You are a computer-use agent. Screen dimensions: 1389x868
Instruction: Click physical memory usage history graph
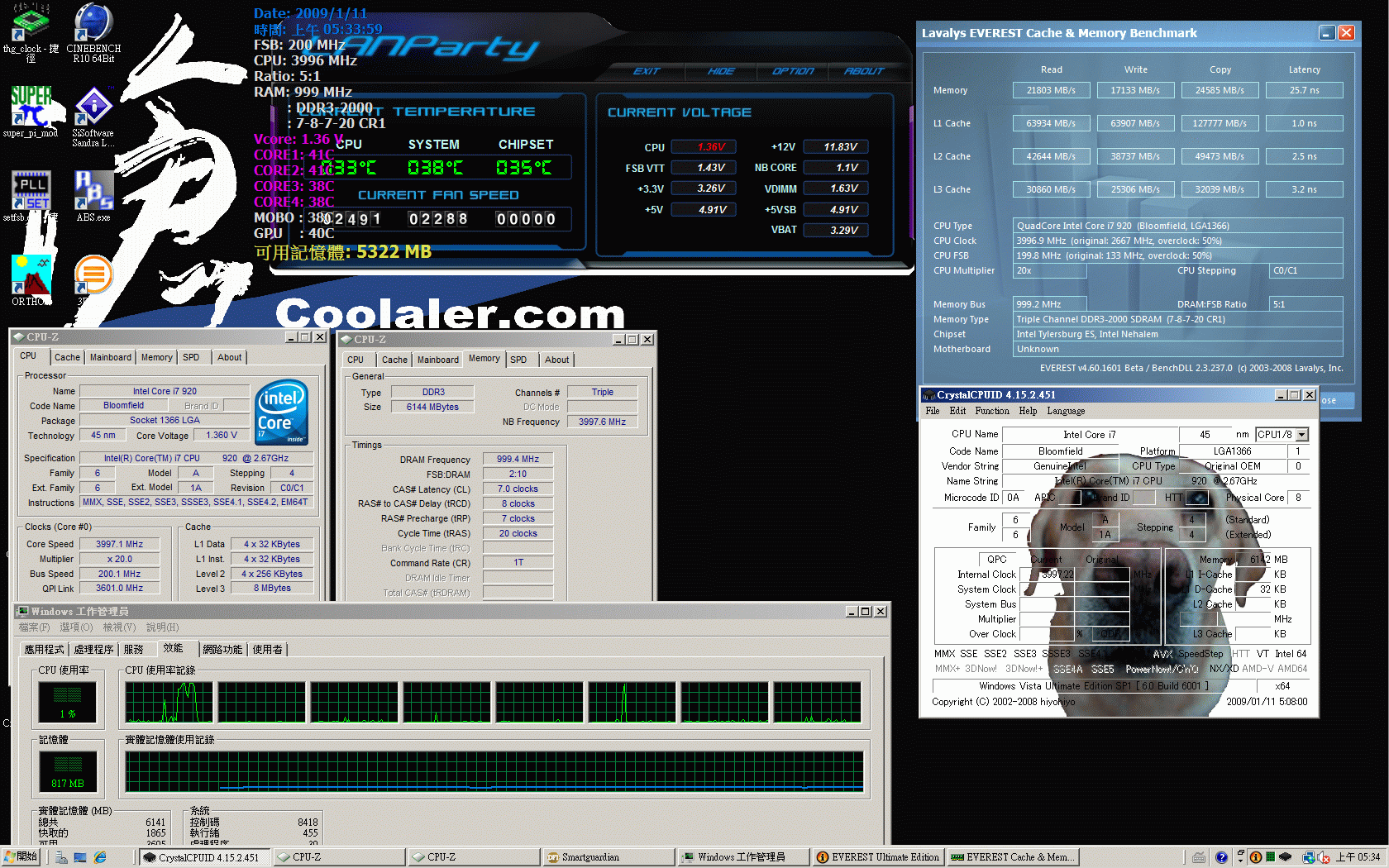[494, 772]
